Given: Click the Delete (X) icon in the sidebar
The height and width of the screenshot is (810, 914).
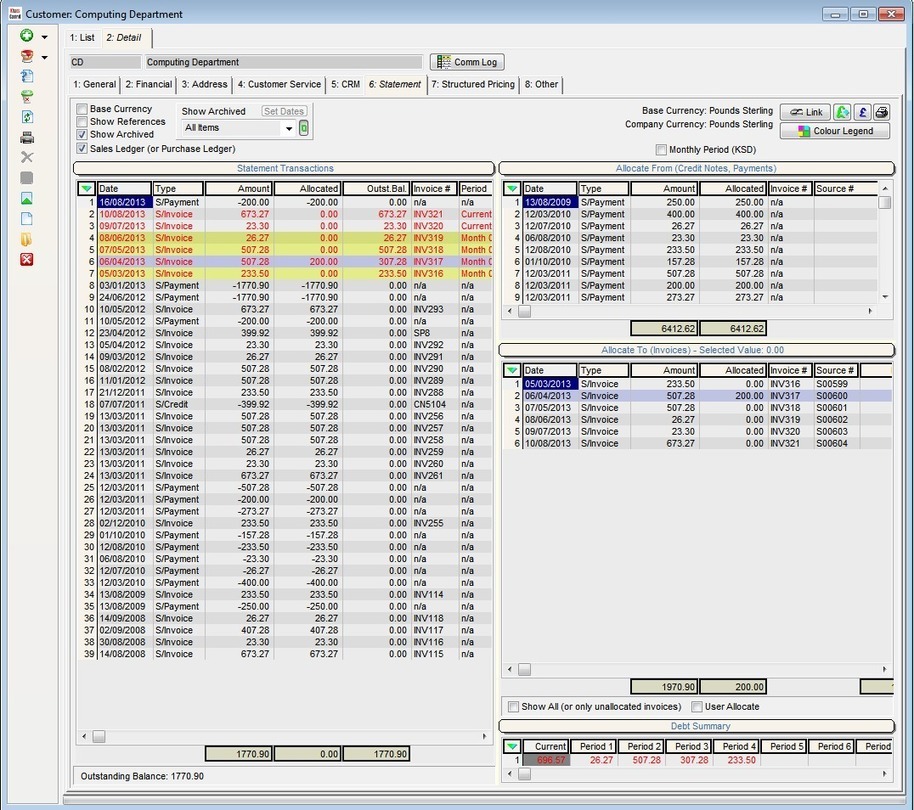Looking at the screenshot, I should (27, 157).
